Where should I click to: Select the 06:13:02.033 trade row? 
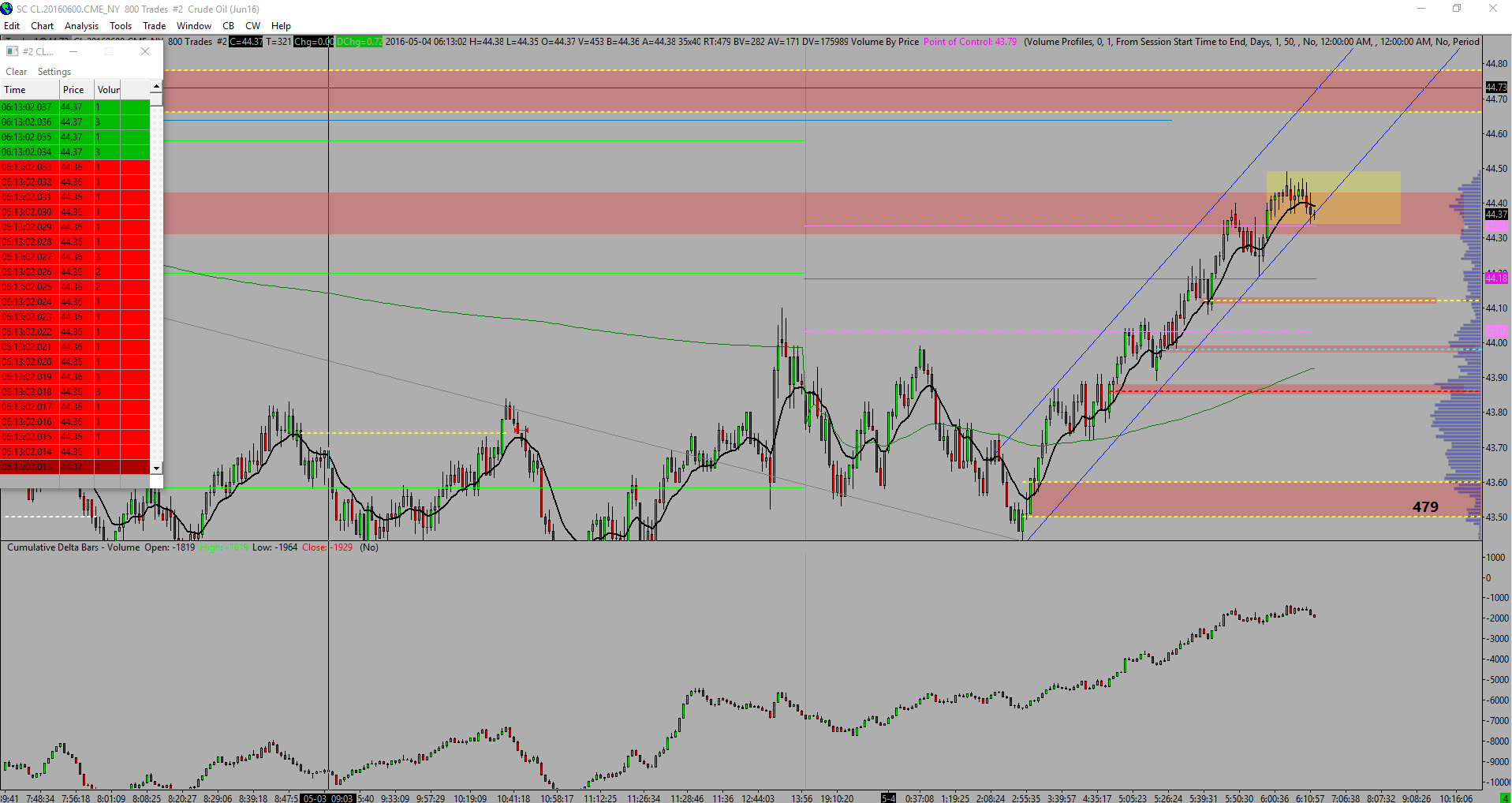pyautogui.click(x=75, y=167)
